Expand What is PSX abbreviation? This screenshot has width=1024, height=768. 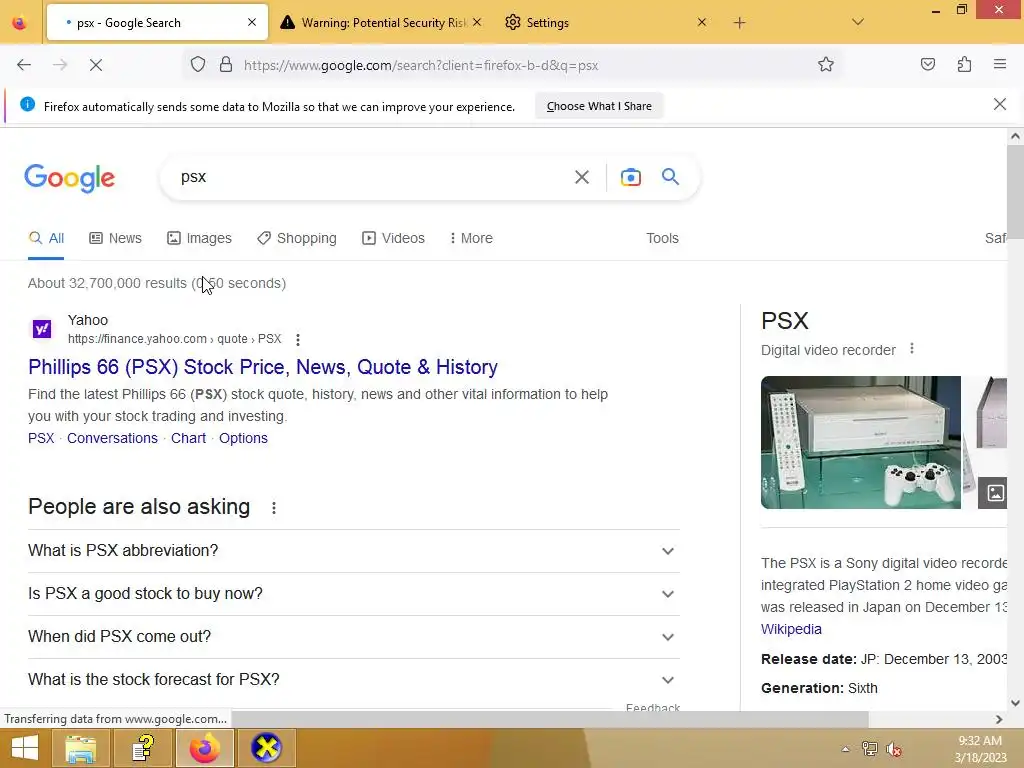pos(353,551)
